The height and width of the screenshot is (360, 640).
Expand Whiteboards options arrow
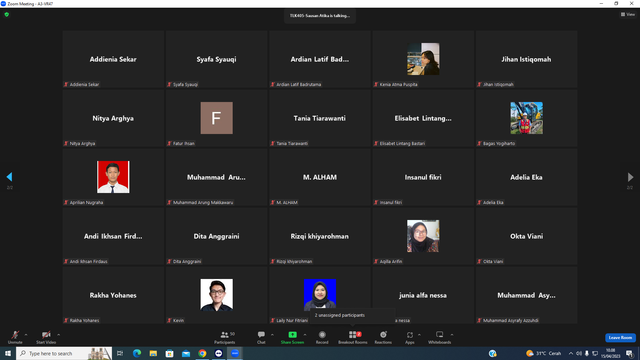click(x=452, y=335)
